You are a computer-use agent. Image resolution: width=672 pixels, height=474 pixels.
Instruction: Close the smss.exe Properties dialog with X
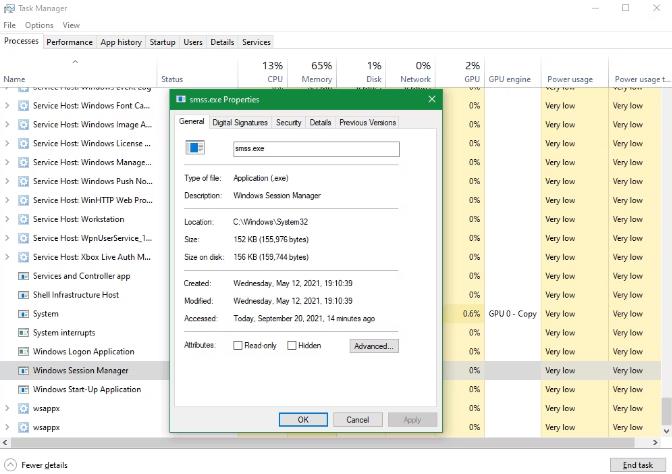click(x=432, y=99)
